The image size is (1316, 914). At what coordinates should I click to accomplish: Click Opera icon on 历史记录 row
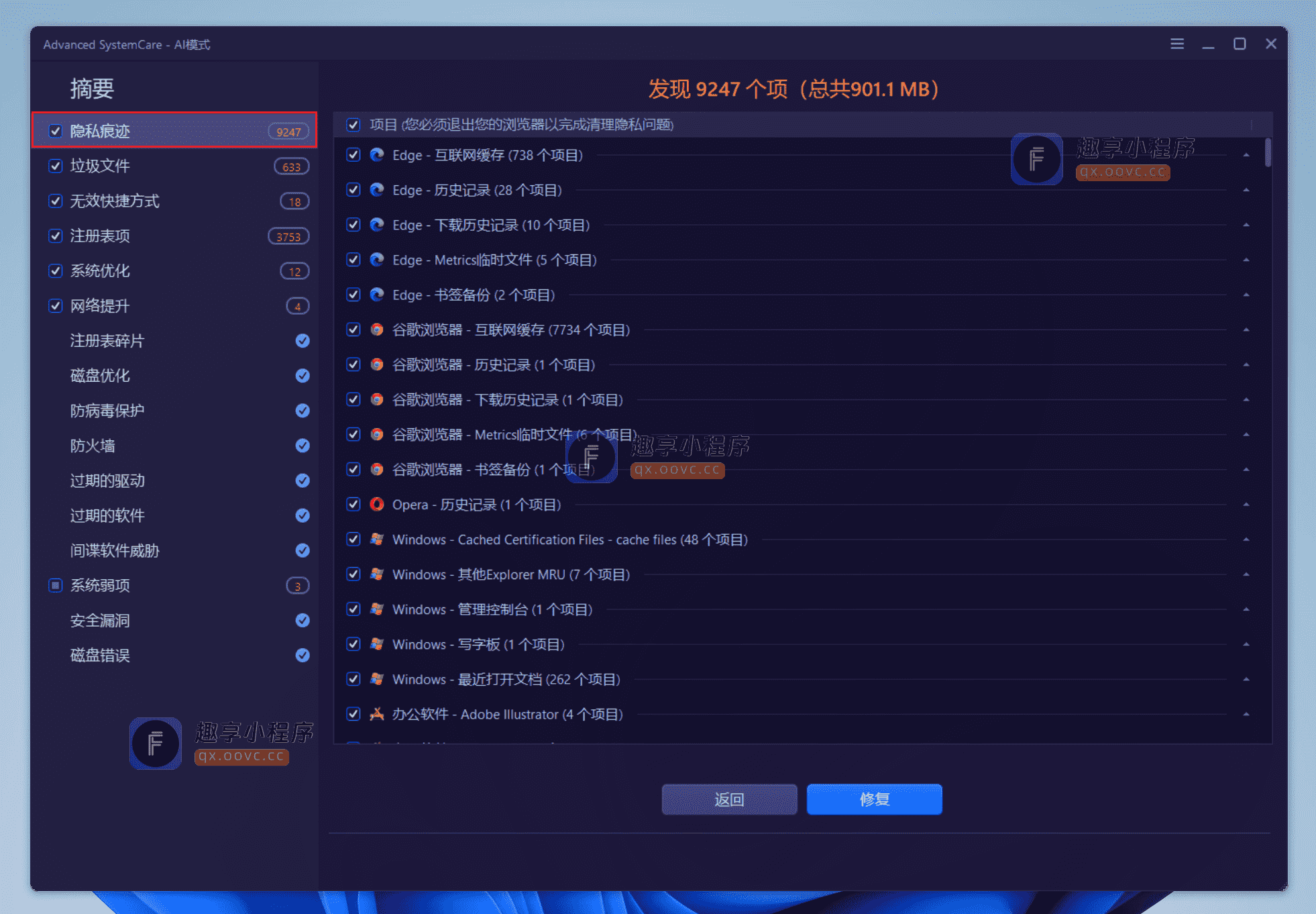coord(377,504)
